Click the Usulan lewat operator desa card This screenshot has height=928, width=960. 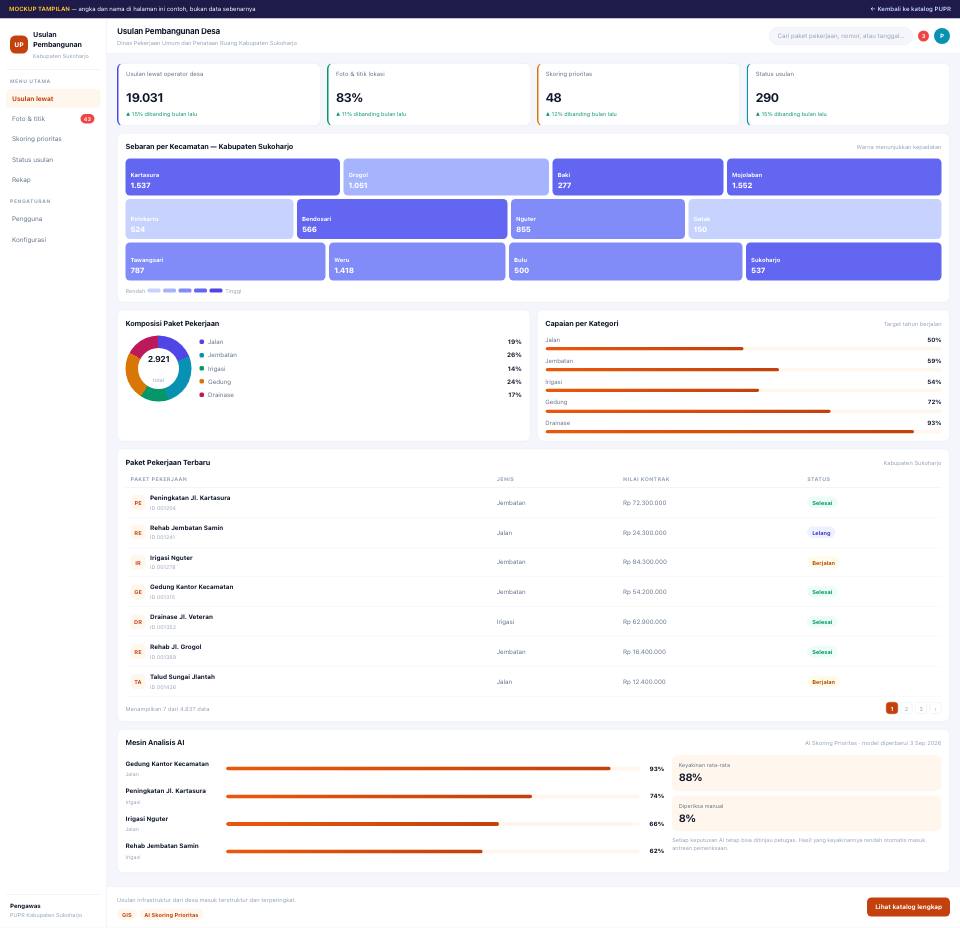coord(219,94)
